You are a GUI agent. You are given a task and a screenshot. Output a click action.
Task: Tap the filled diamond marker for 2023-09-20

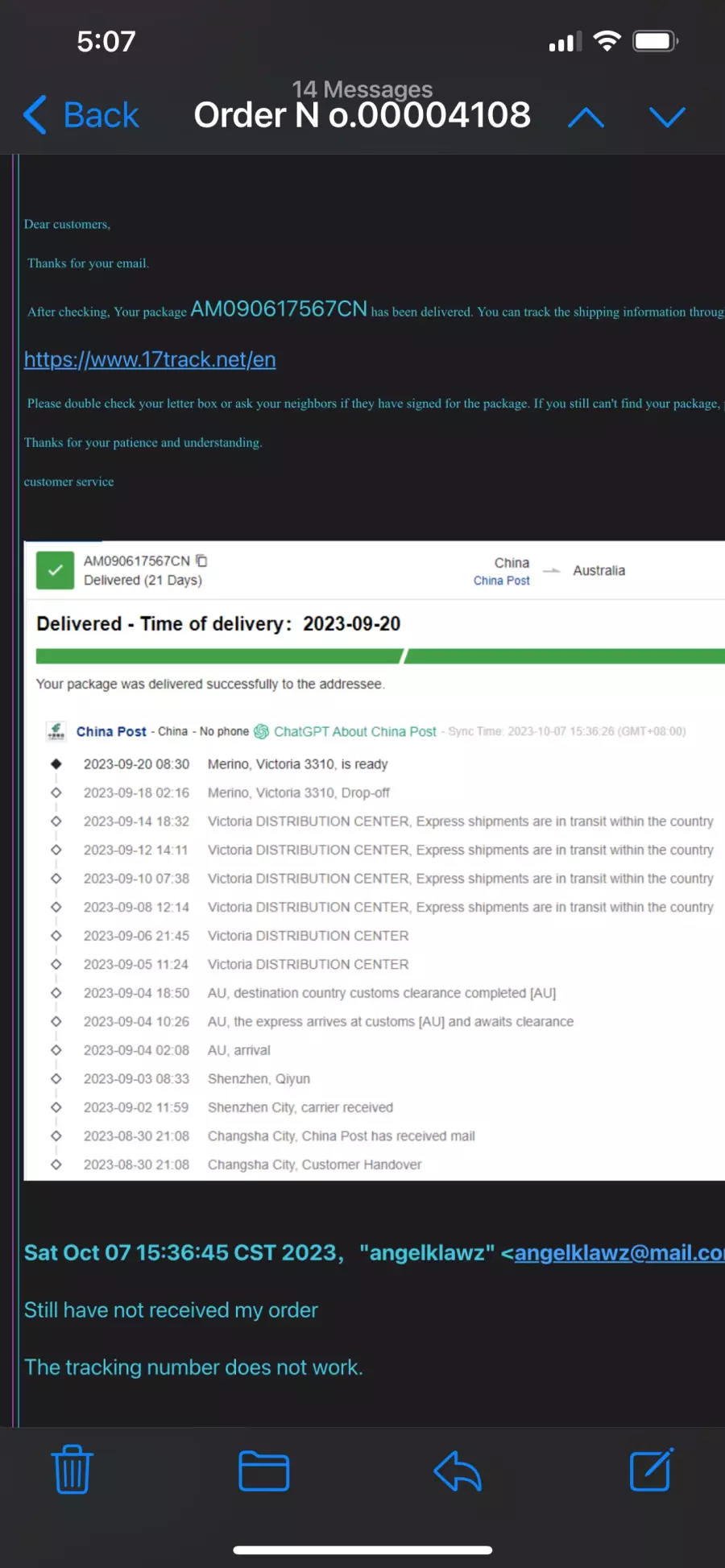pyautogui.click(x=56, y=763)
